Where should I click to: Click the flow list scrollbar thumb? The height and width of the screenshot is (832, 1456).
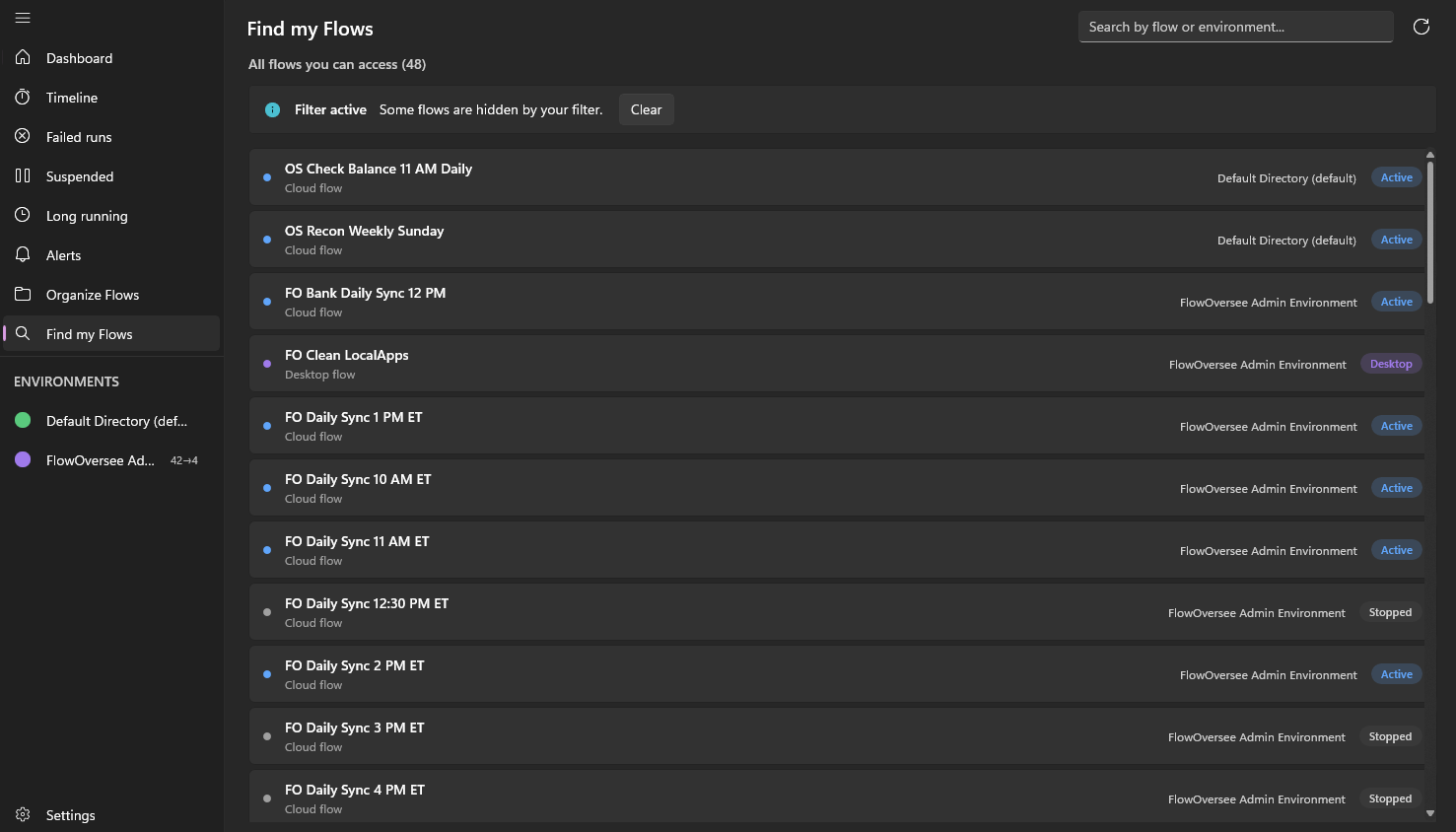[x=1429, y=232]
